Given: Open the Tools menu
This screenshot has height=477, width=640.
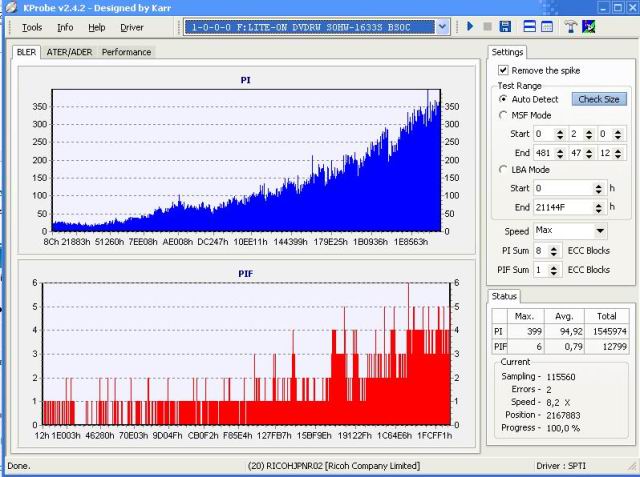Looking at the screenshot, I should pos(32,27).
